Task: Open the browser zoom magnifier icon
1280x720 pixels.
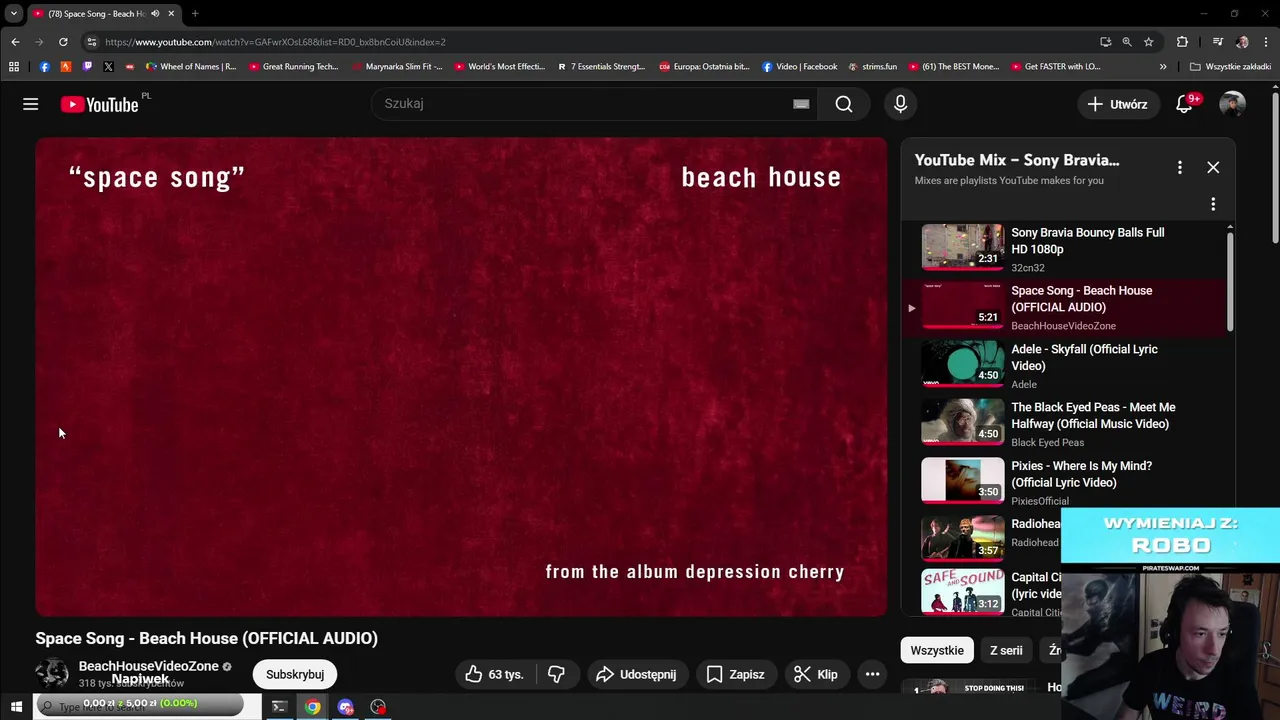Action: coord(1127,42)
